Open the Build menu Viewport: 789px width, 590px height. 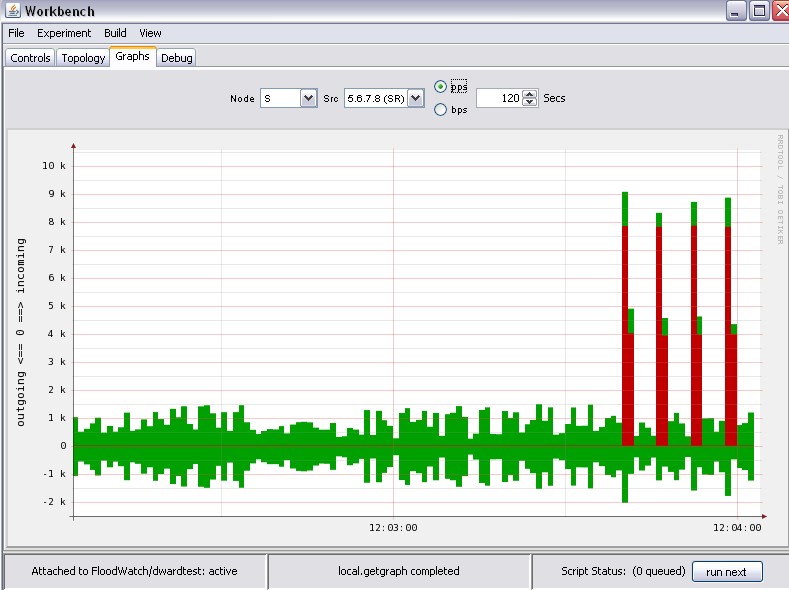coord(115,33)
